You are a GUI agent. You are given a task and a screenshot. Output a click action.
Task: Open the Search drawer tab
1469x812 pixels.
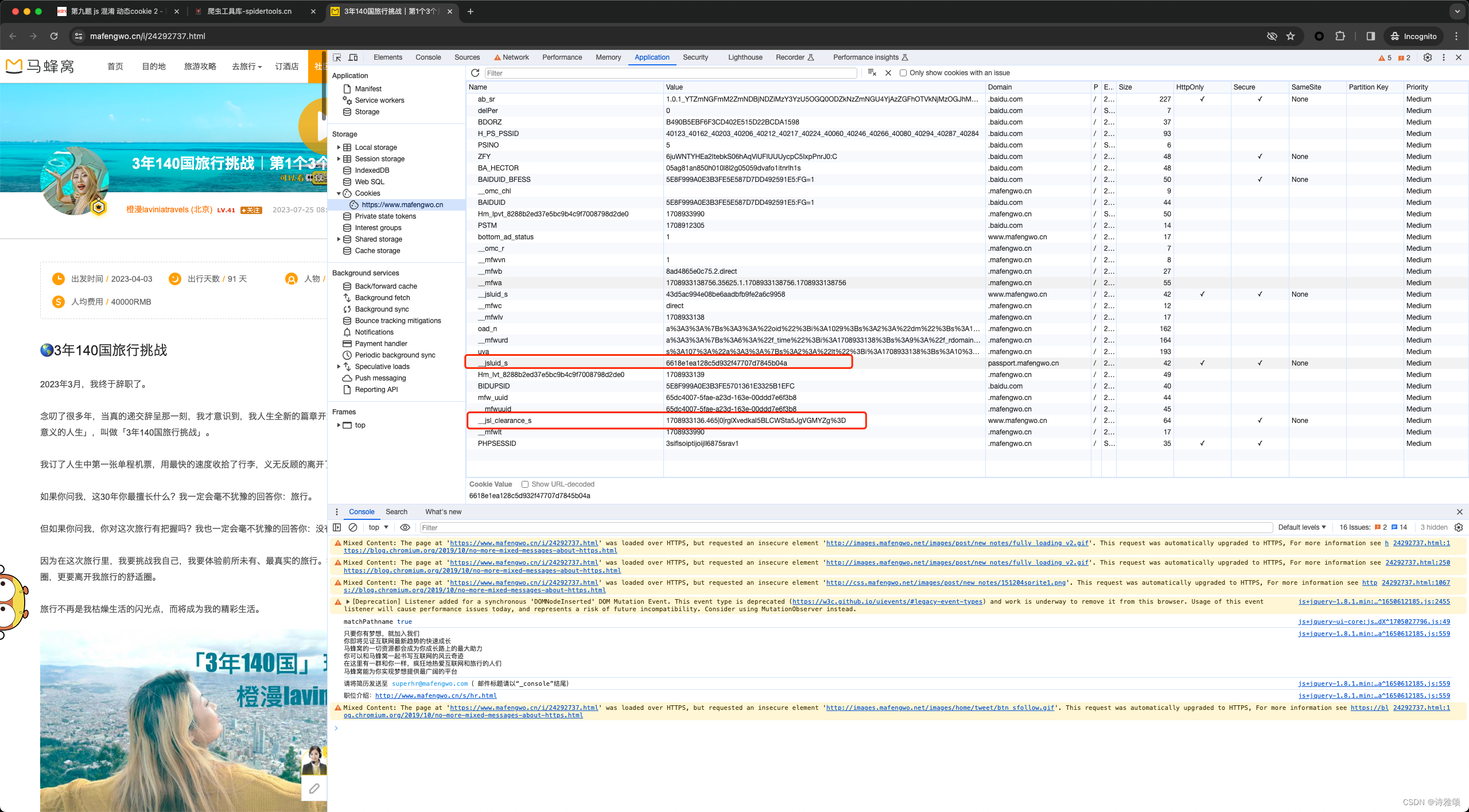point(397,512)
